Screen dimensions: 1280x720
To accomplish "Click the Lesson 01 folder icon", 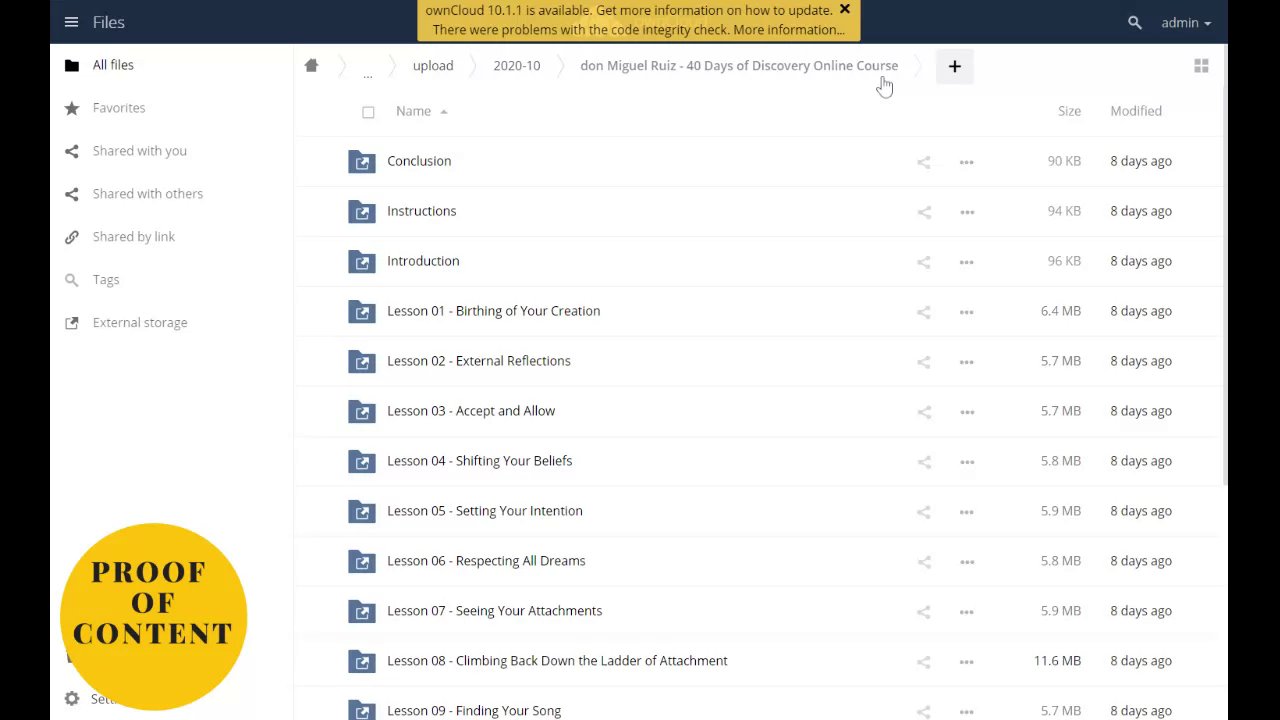I will [x=361, y=311].
